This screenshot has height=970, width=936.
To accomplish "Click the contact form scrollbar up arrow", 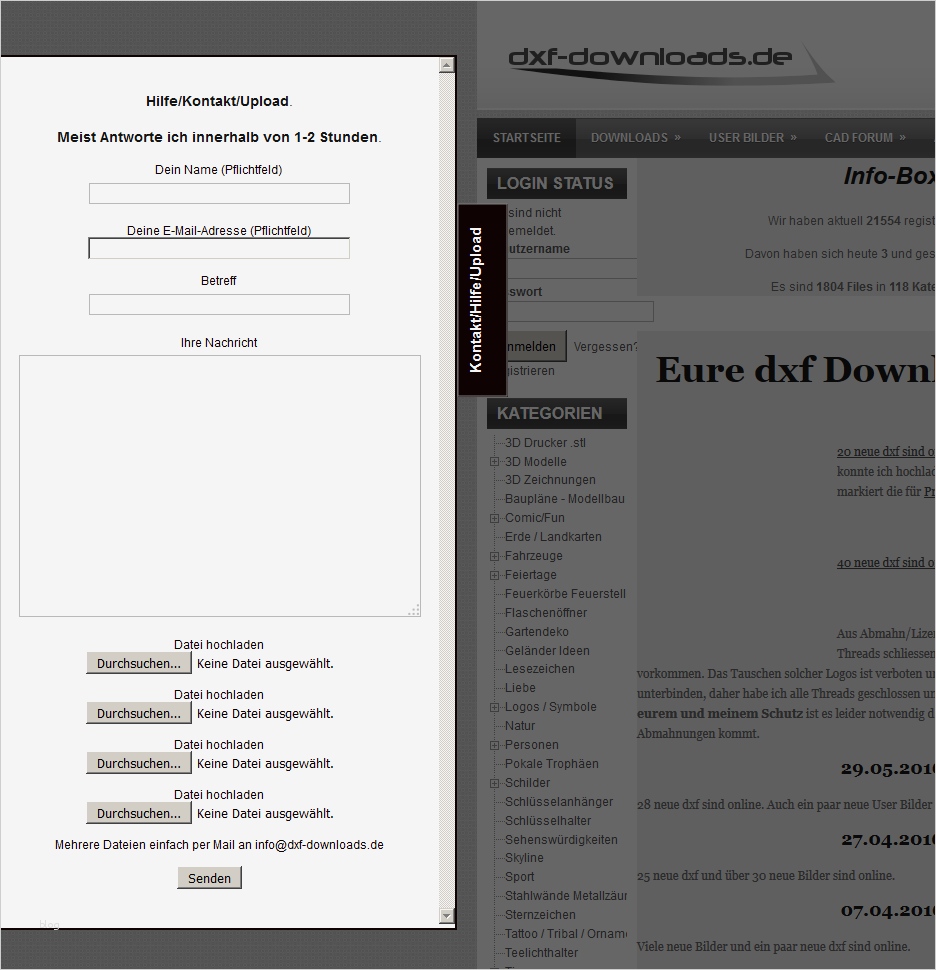I will (x=447, y=65).
